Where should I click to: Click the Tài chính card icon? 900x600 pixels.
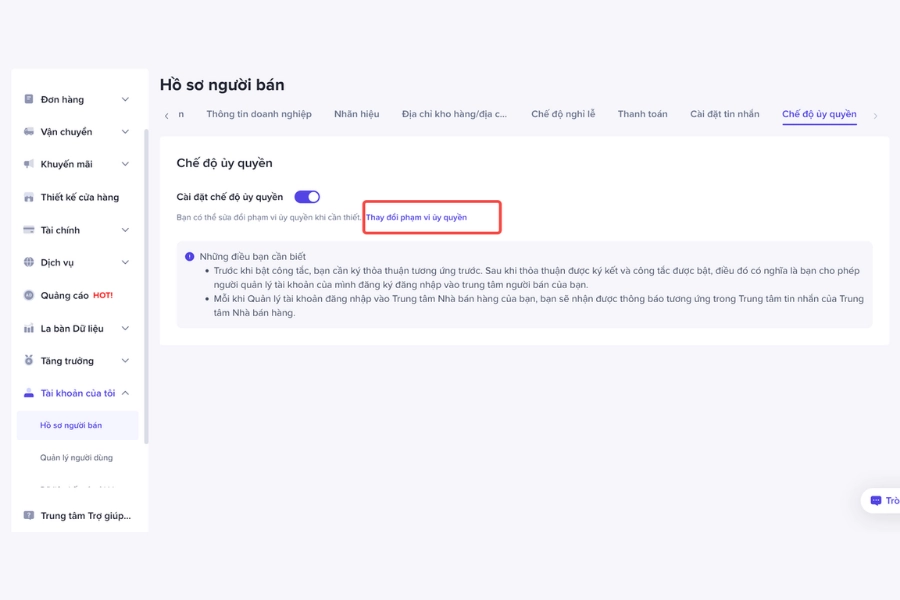29,230
